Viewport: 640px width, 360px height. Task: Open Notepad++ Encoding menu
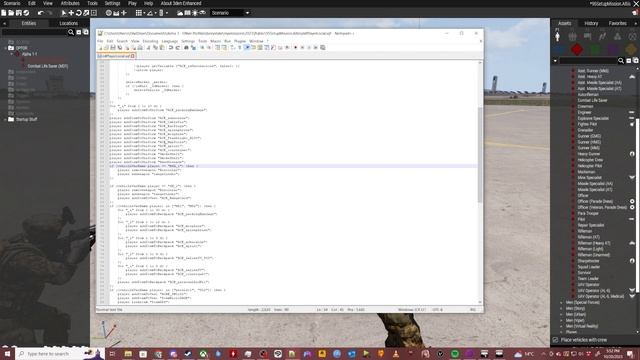(x=150, y=41)
